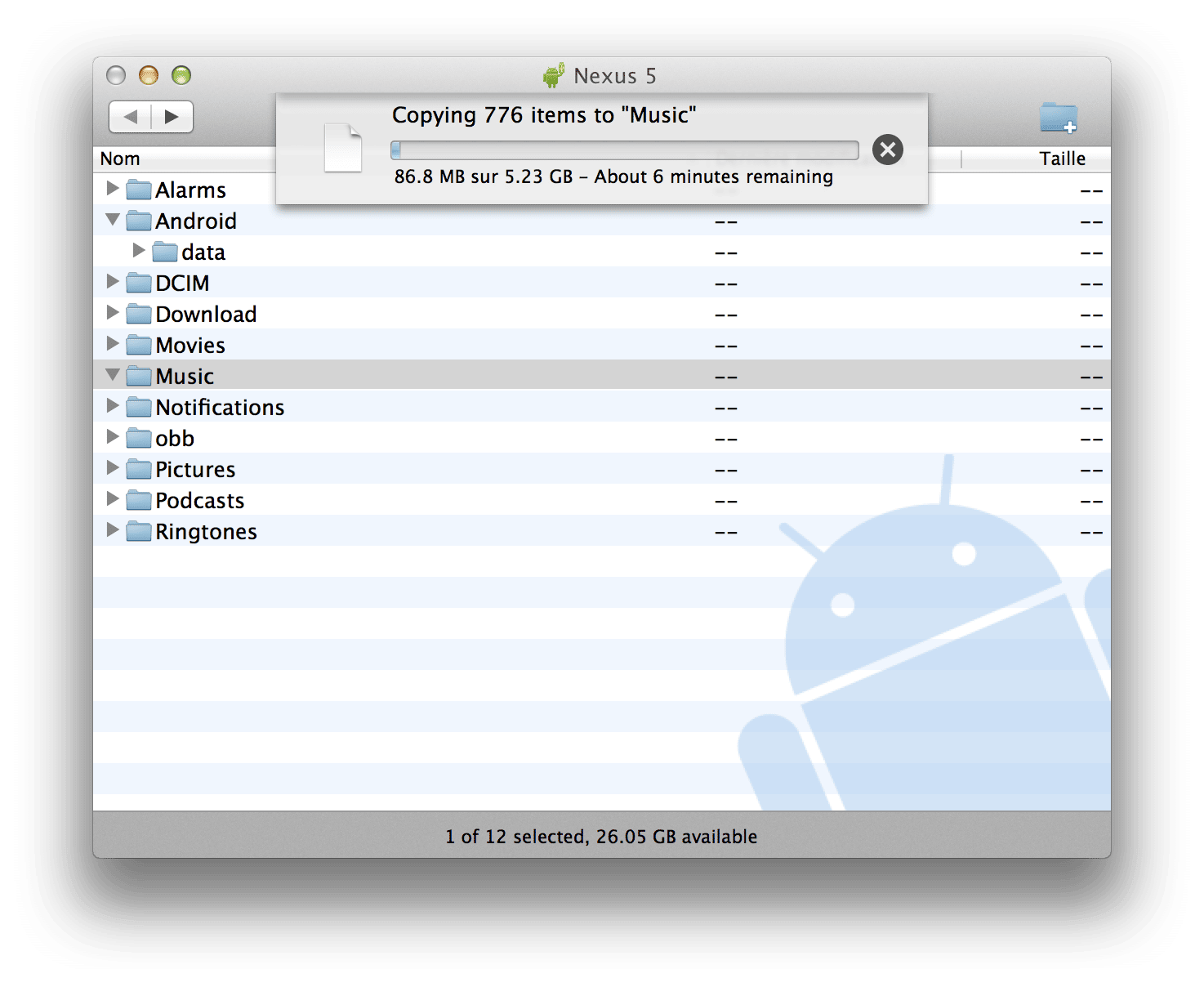Click the Podcasts folder icon
This screenshot has height=987, width=1204.
tap(139, 501)
